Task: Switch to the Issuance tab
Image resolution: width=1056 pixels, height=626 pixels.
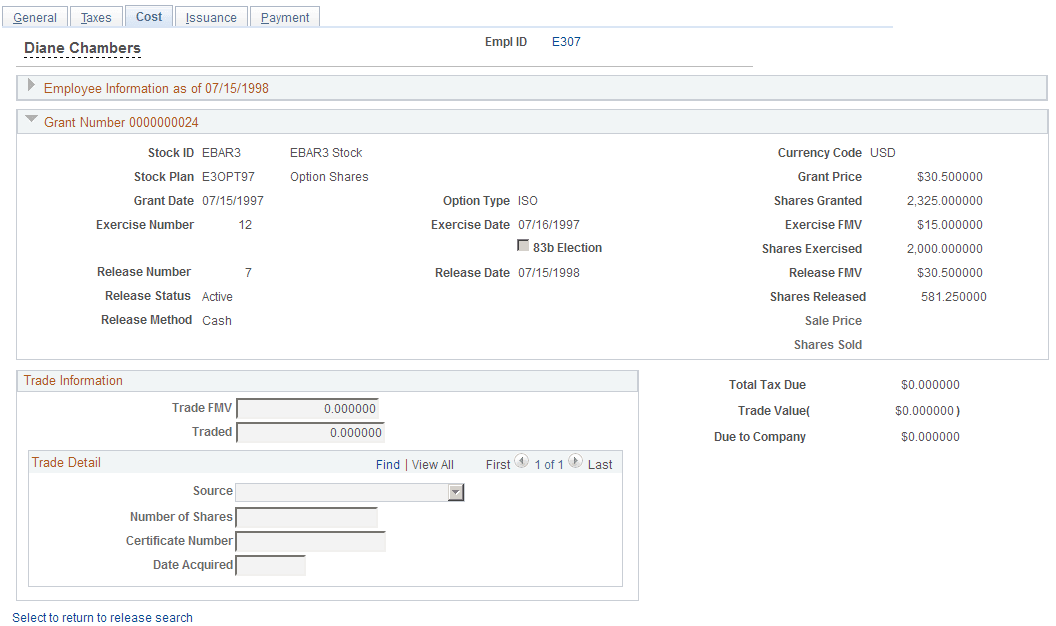Action: tap(211, 17)
